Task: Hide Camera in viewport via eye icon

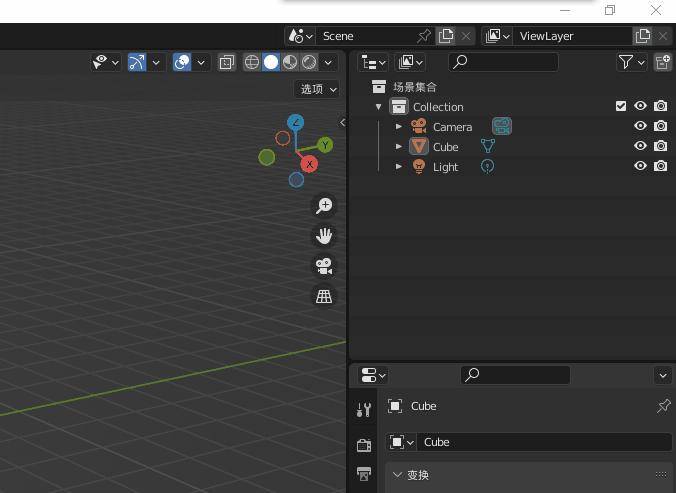Action: click(641, 126)
